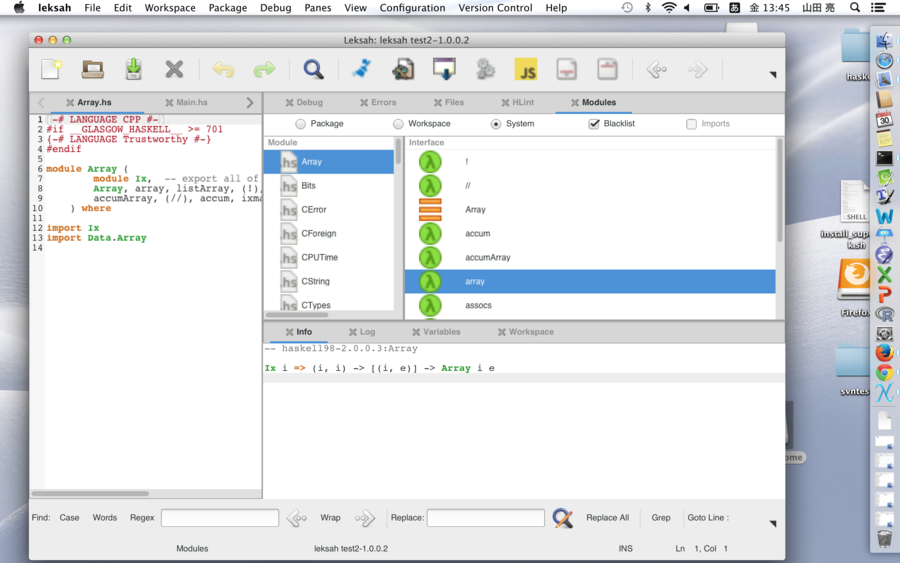Go forward in history with toolbar arrow

[697, 69]
